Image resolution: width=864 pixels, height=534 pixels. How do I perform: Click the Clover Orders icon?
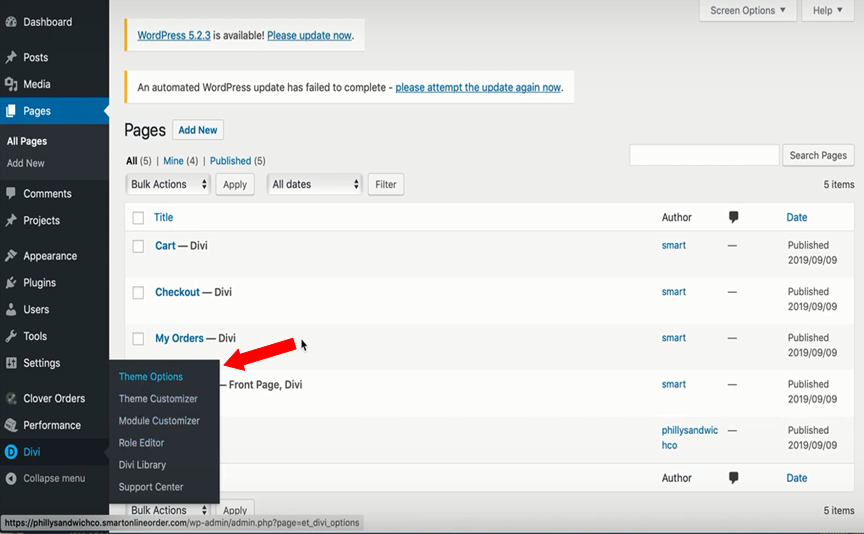[x=11, y=398]
